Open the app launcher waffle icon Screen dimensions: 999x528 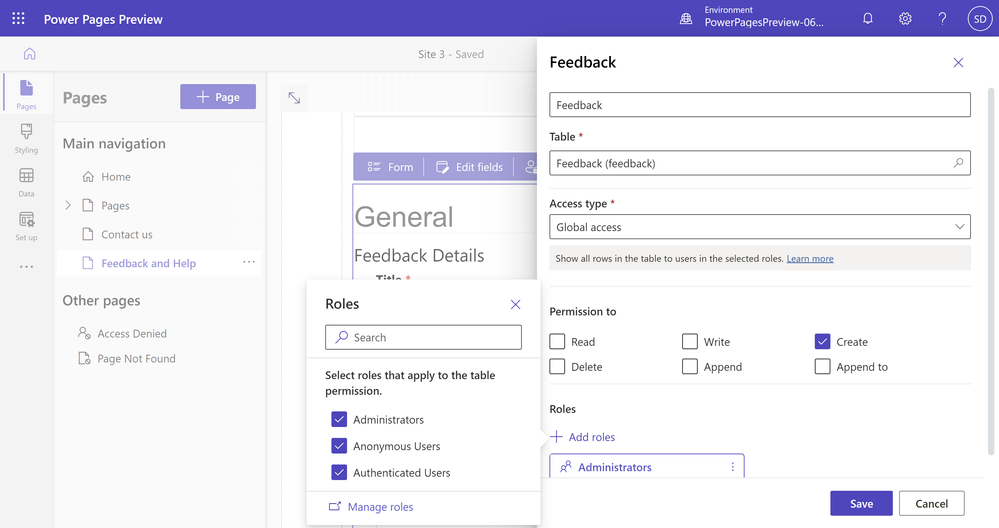[18, 18]
